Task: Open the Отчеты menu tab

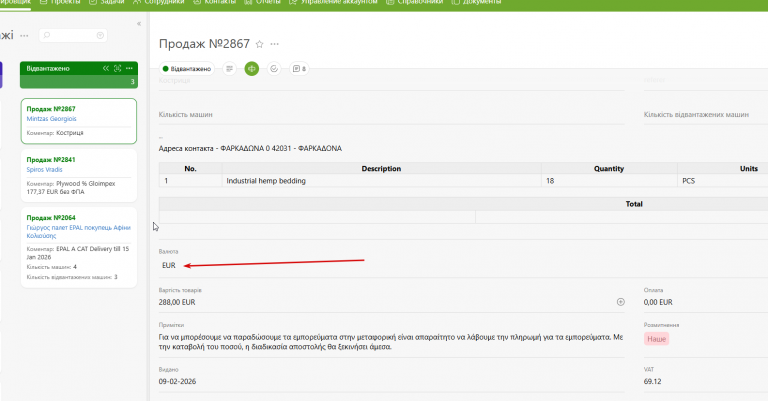Action: point(263,2)
